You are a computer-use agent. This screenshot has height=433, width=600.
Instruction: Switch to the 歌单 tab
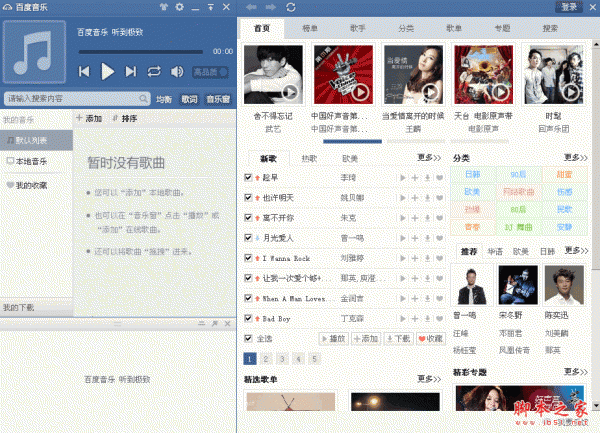pyautogui.click(x=454, y=28)
